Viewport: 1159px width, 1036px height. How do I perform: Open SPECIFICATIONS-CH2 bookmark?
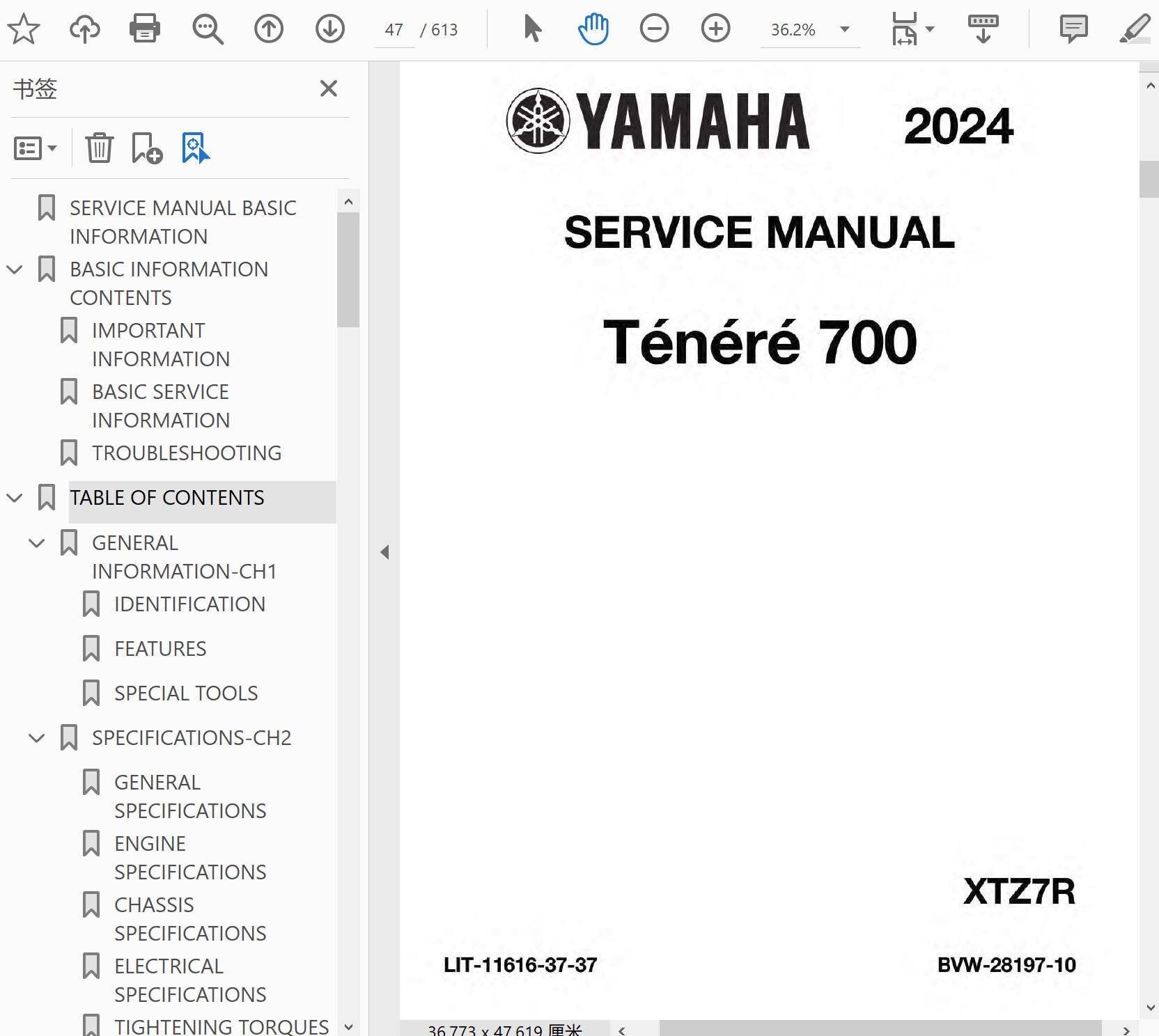192,738
